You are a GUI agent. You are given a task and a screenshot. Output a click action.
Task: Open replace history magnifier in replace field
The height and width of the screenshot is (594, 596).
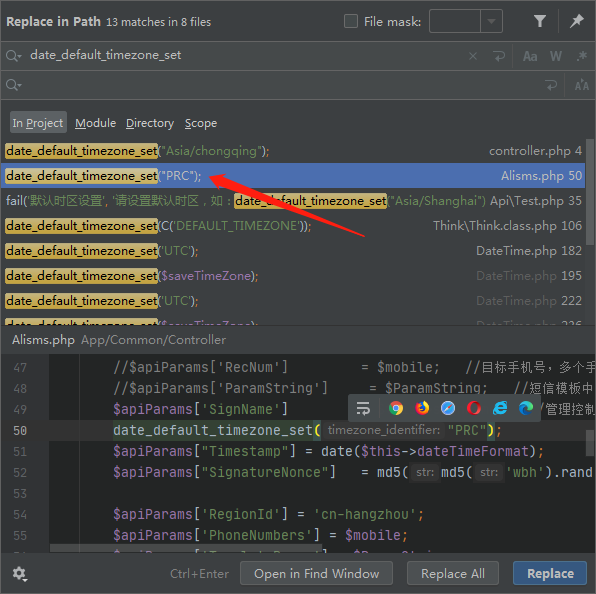[x=14, y=84]
